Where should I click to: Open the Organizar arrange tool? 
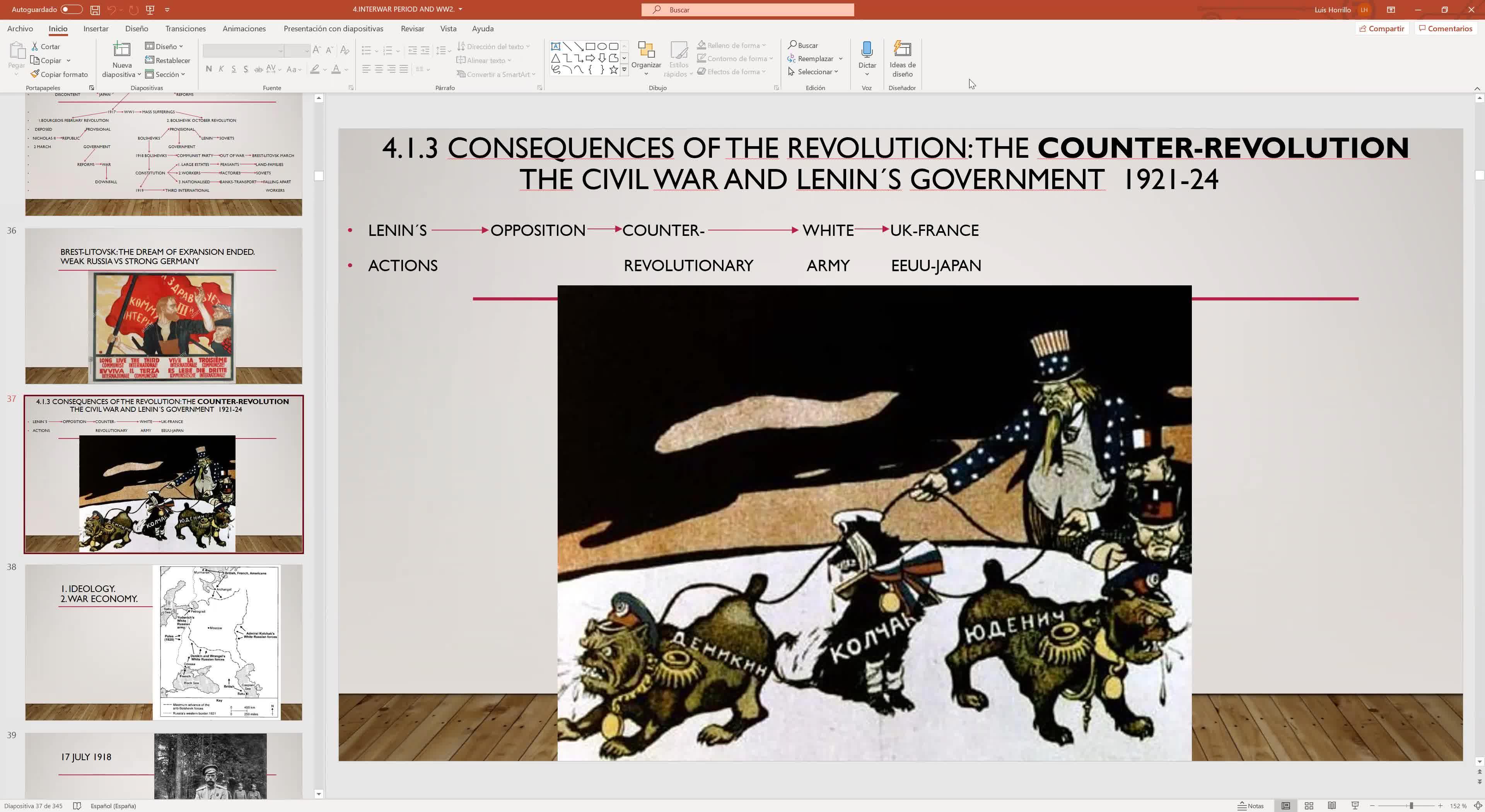point(646,58)
